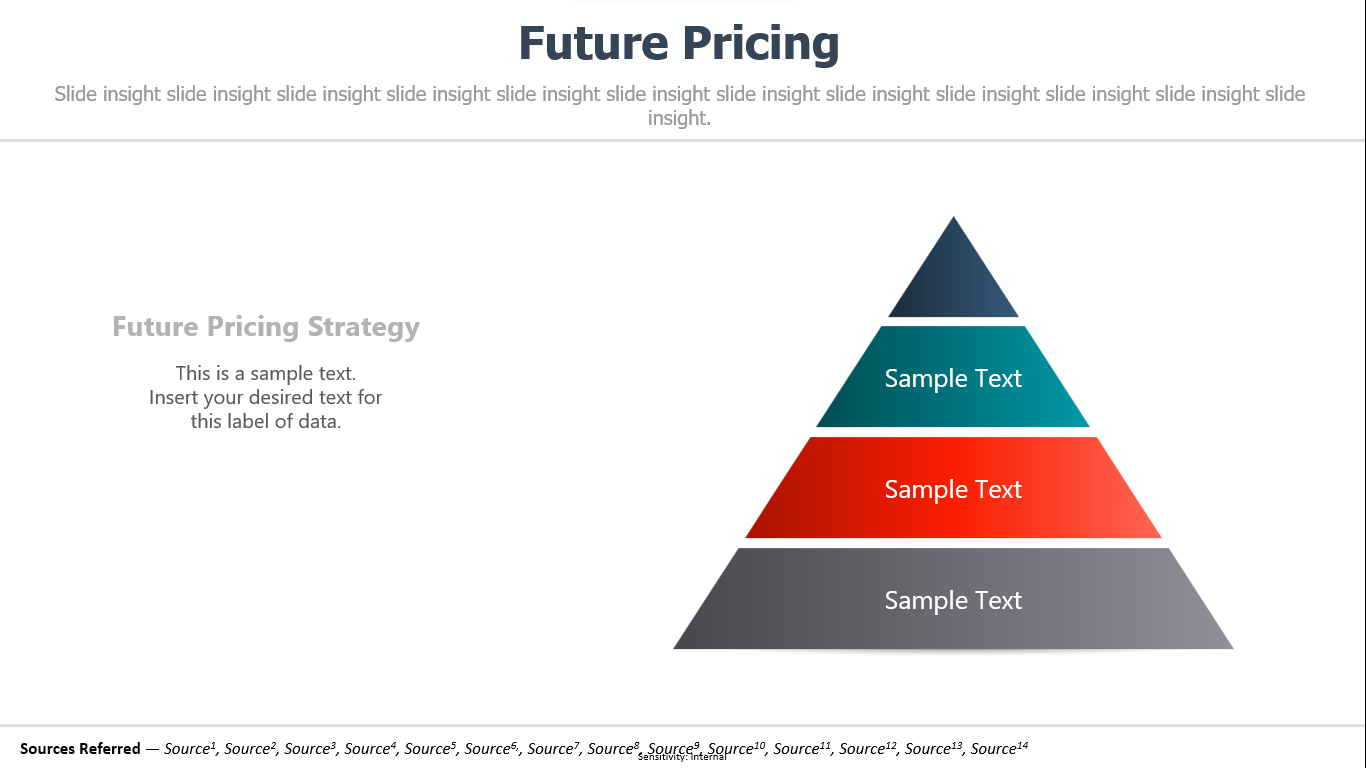The image size is (1366, 768).
Task: Click the 'This is a sample text' paragraph
Action: click(266, 397)
